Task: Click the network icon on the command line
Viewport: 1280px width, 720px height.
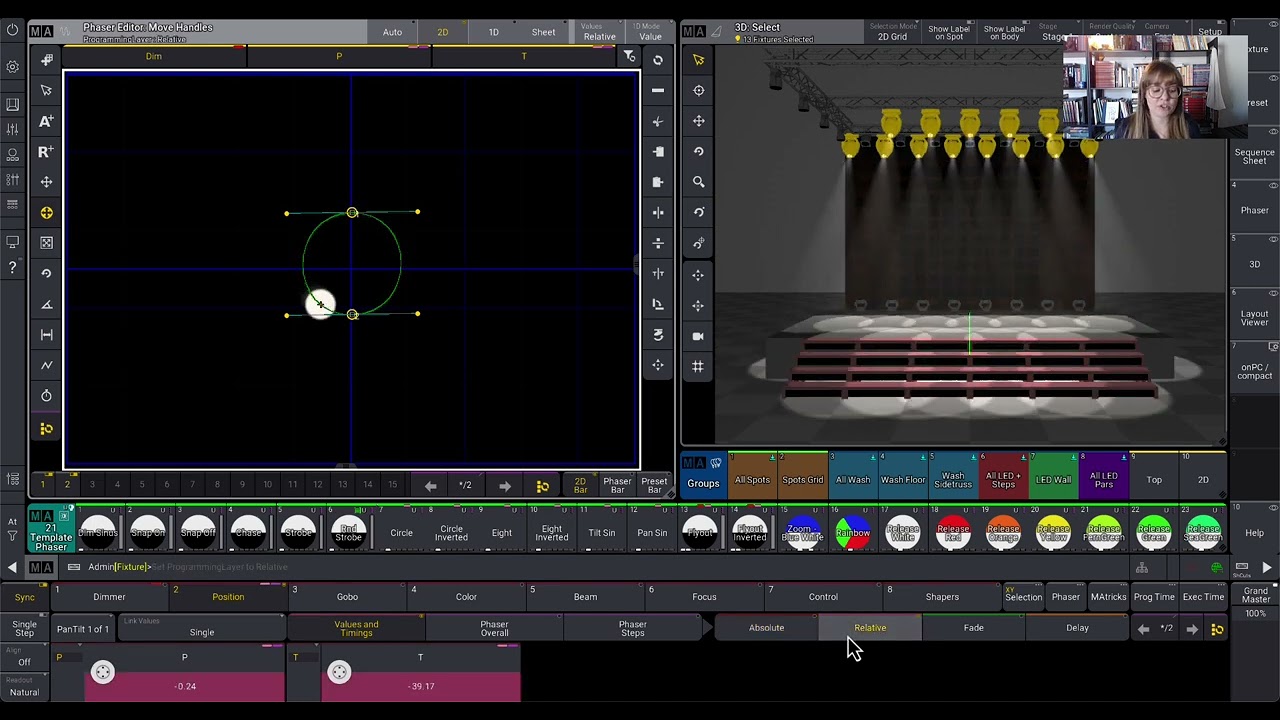Action: 1141,568
